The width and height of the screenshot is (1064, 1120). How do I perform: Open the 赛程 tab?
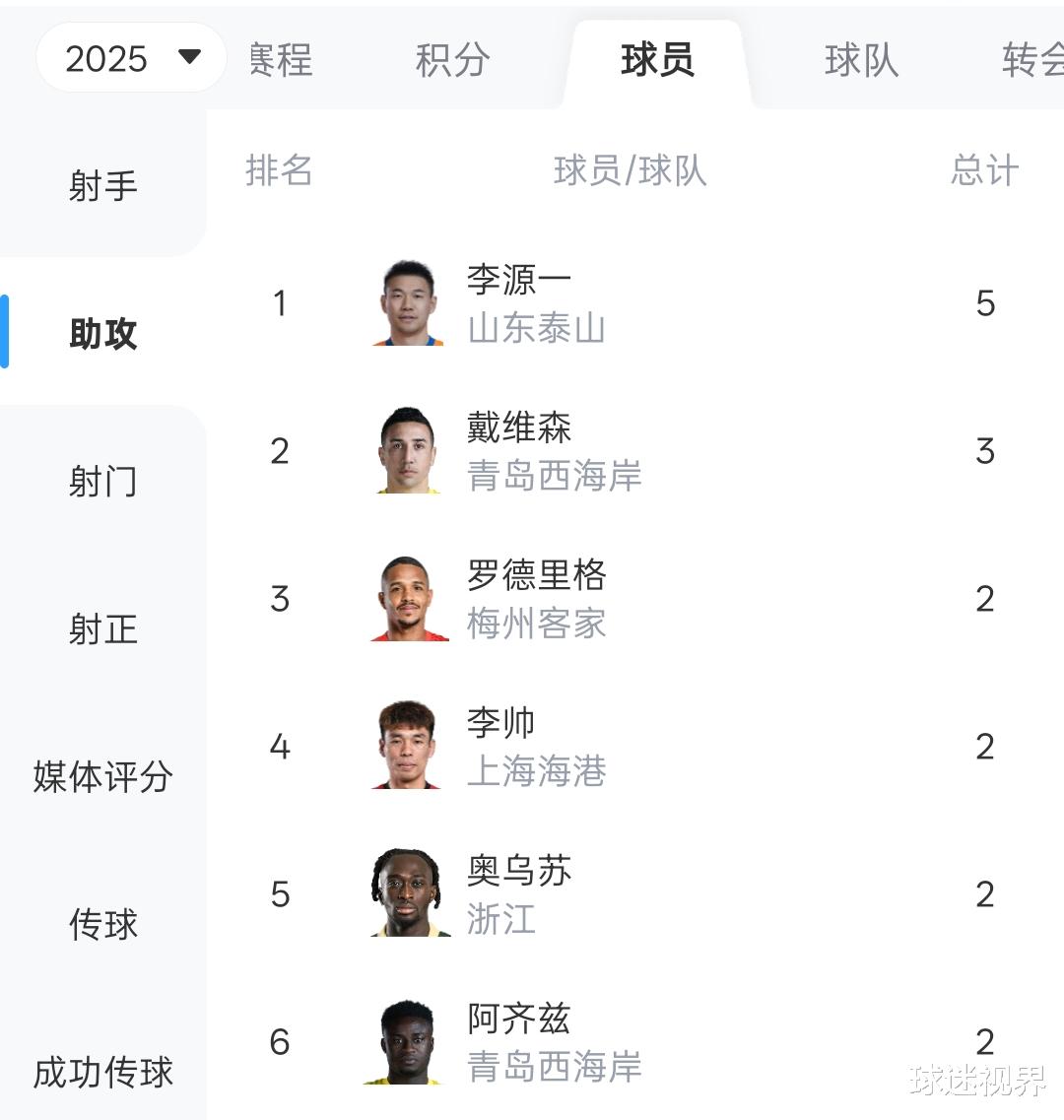pos(280,59)
